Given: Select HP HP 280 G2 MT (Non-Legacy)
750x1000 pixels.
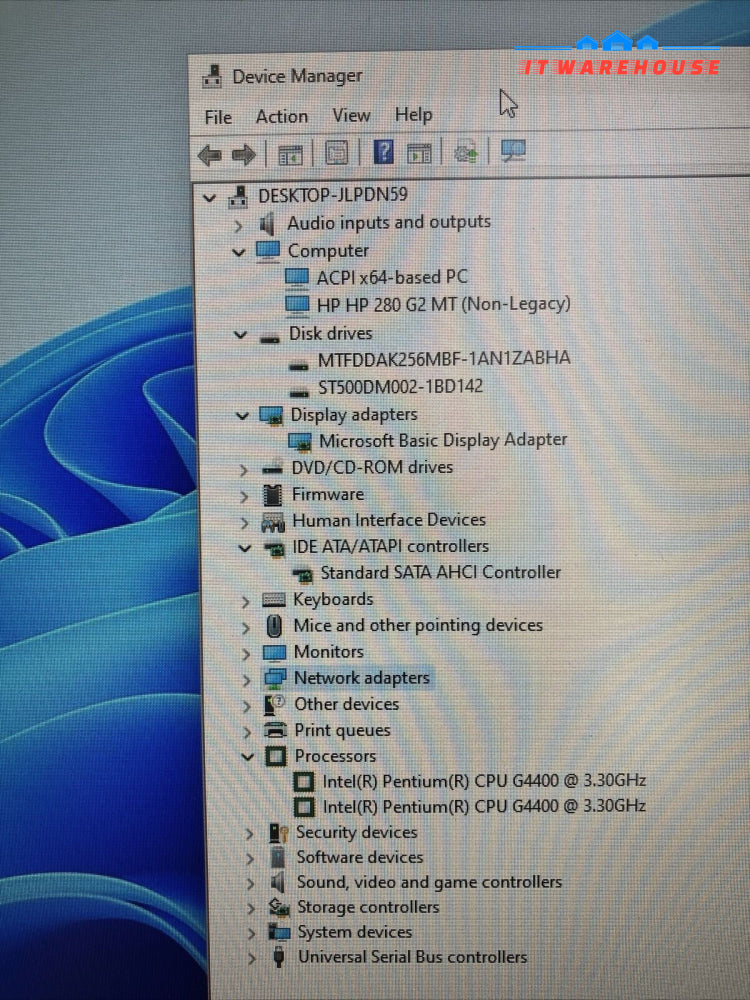Looking at the screenshot, I should pos(443,304).
